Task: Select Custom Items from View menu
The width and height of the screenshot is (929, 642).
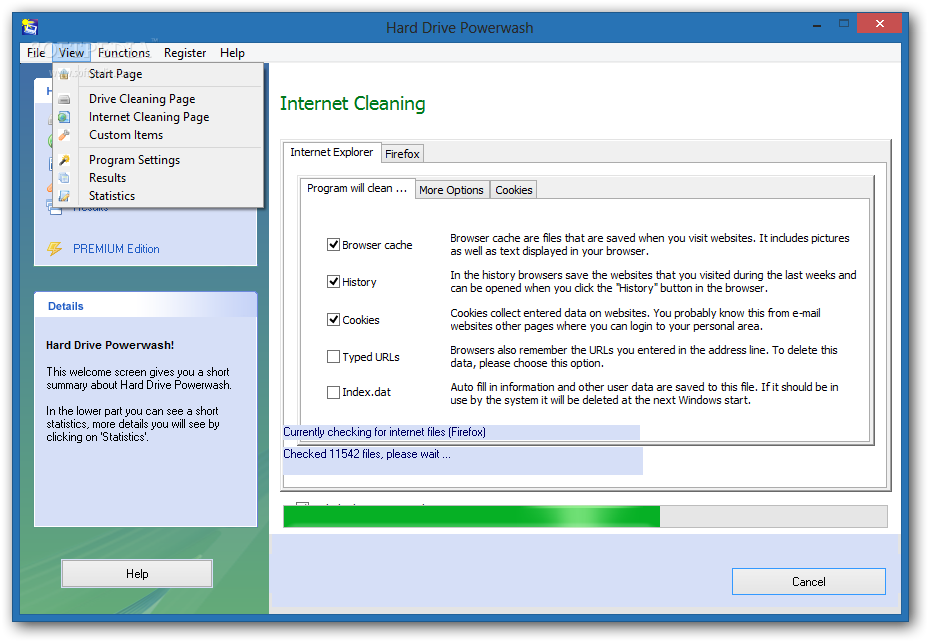Action: point(158,135)
